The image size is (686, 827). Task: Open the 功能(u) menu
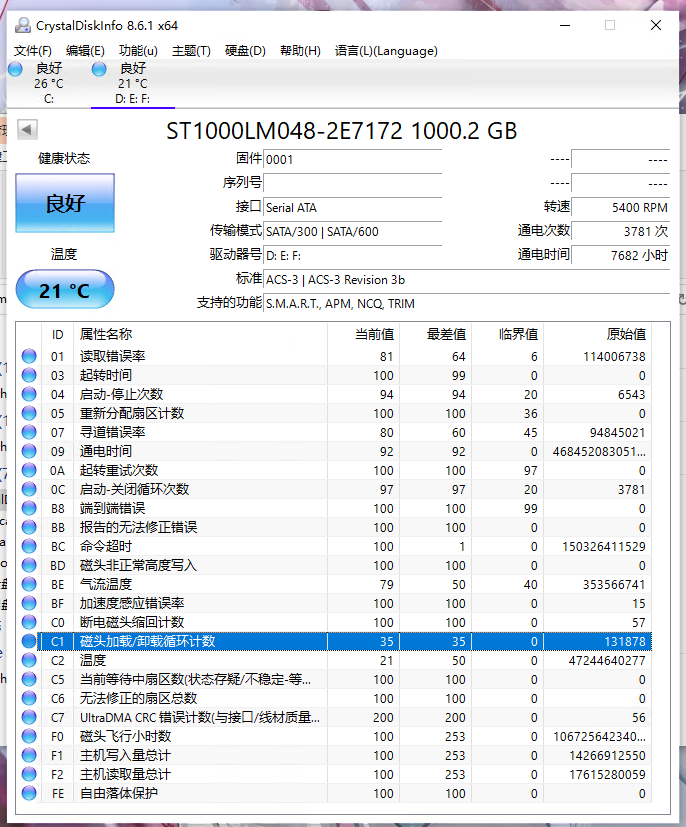(138, 51)
